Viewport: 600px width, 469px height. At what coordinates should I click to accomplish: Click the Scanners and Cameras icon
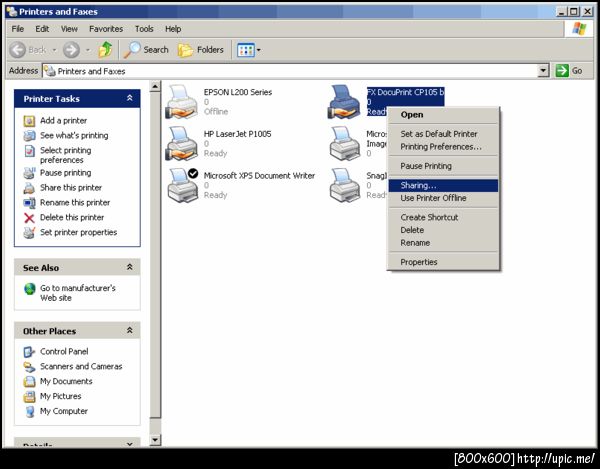(29, 367)
